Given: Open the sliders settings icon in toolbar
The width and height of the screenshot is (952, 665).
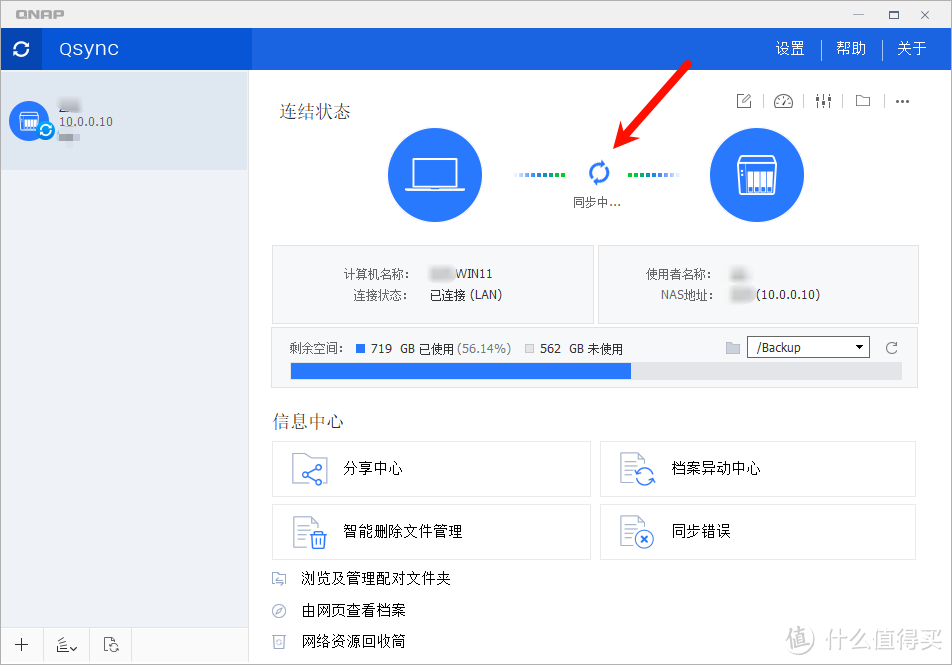Looking at the screenshot, I should pyautogui.click(x=823, y=101).
